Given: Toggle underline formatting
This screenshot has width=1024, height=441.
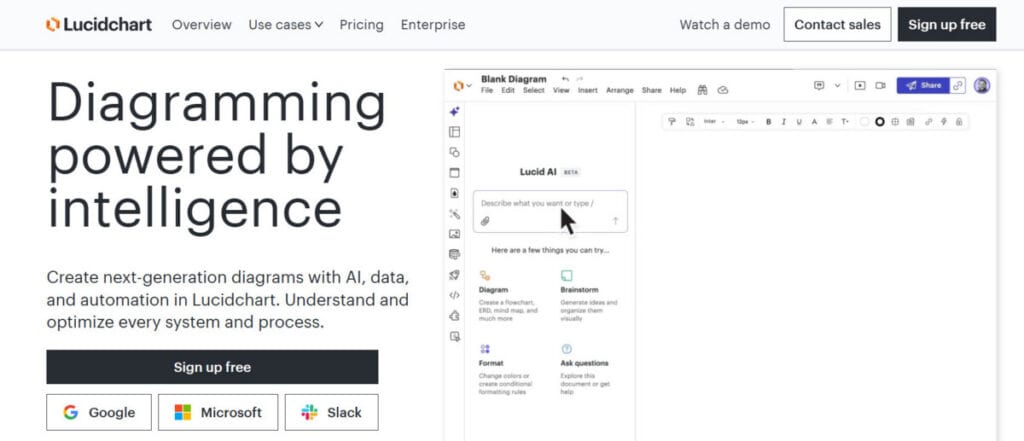Looking at the screenshot, I should 799,122.
